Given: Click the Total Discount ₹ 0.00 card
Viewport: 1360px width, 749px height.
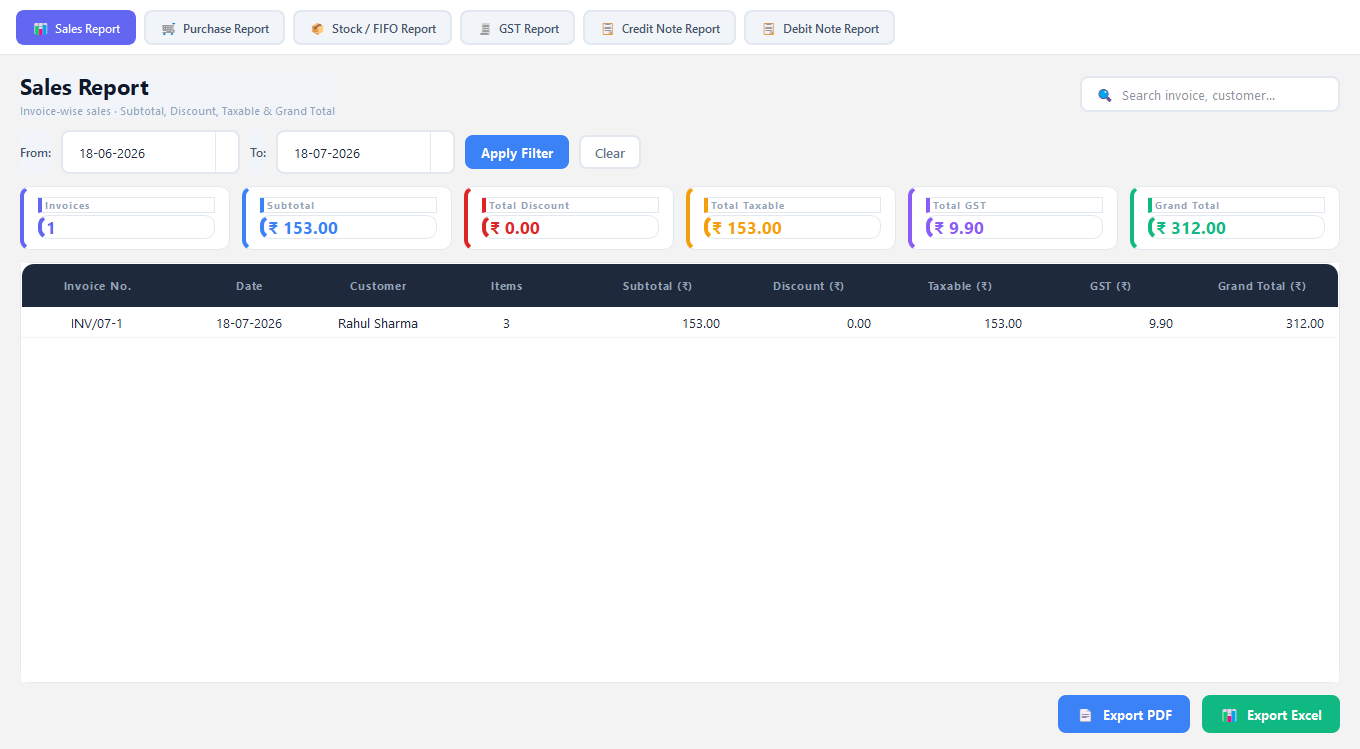Looking at the screenshot, I should 569,218.
